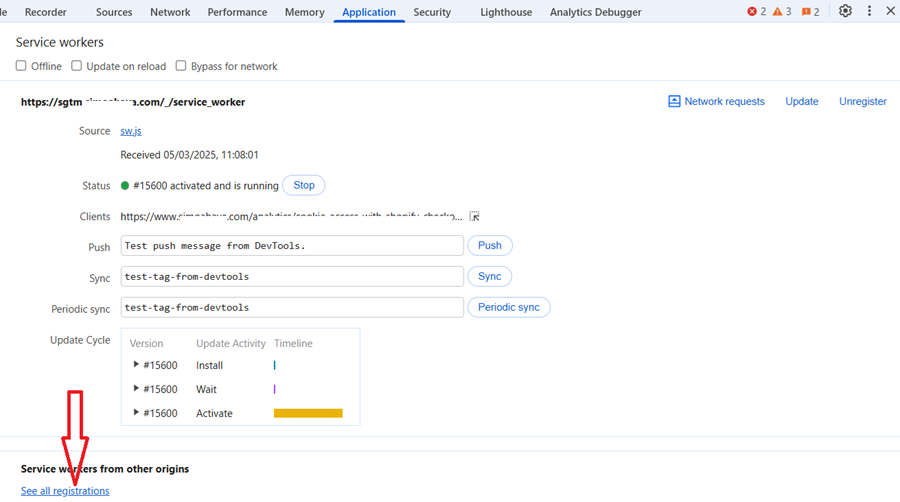This screenshot has height=502, width=900.
Task: Open the Sources tab
Action: [x=114, y=12]
